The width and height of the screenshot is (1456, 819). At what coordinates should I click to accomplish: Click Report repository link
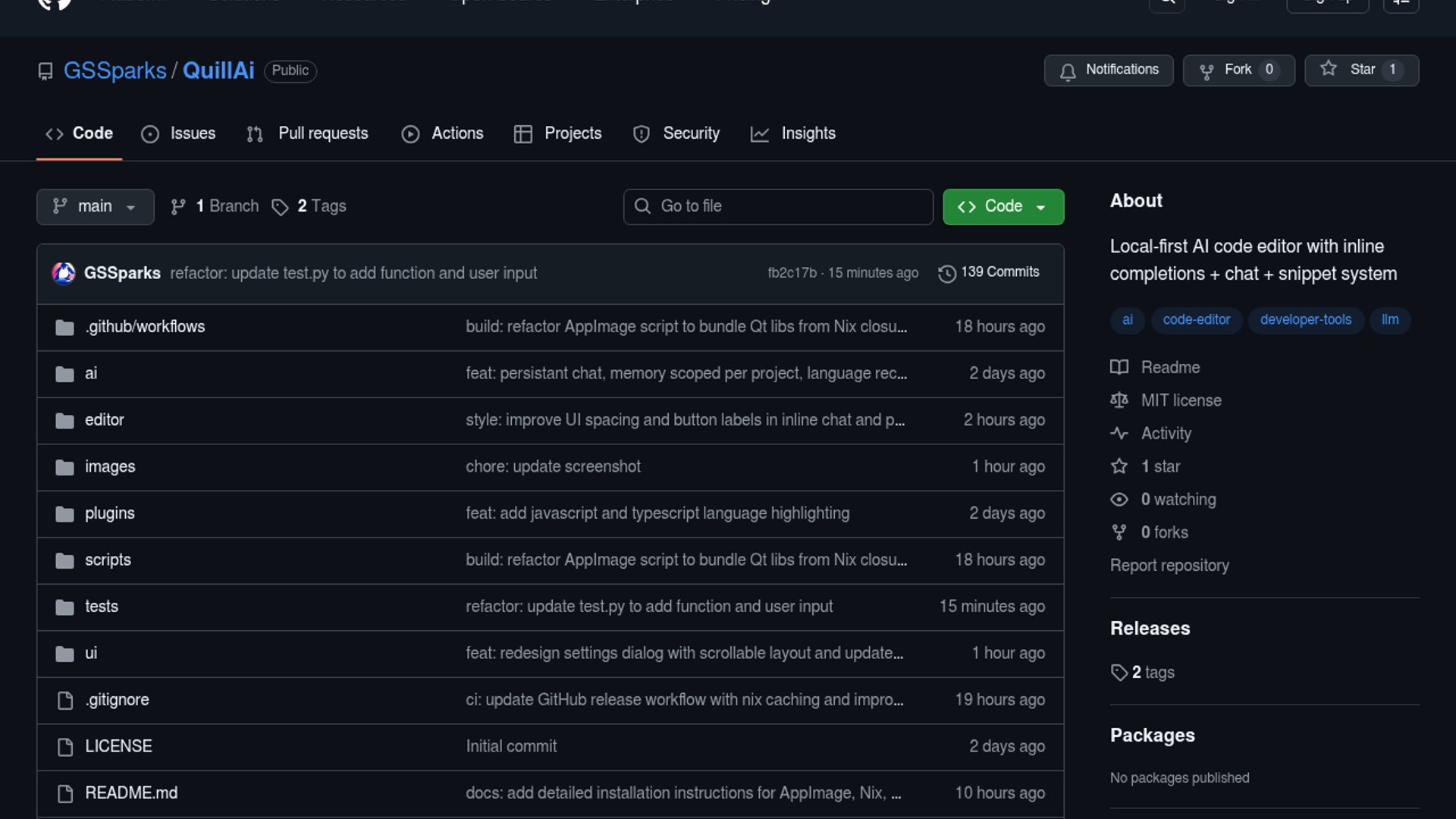coord(1169,566)
